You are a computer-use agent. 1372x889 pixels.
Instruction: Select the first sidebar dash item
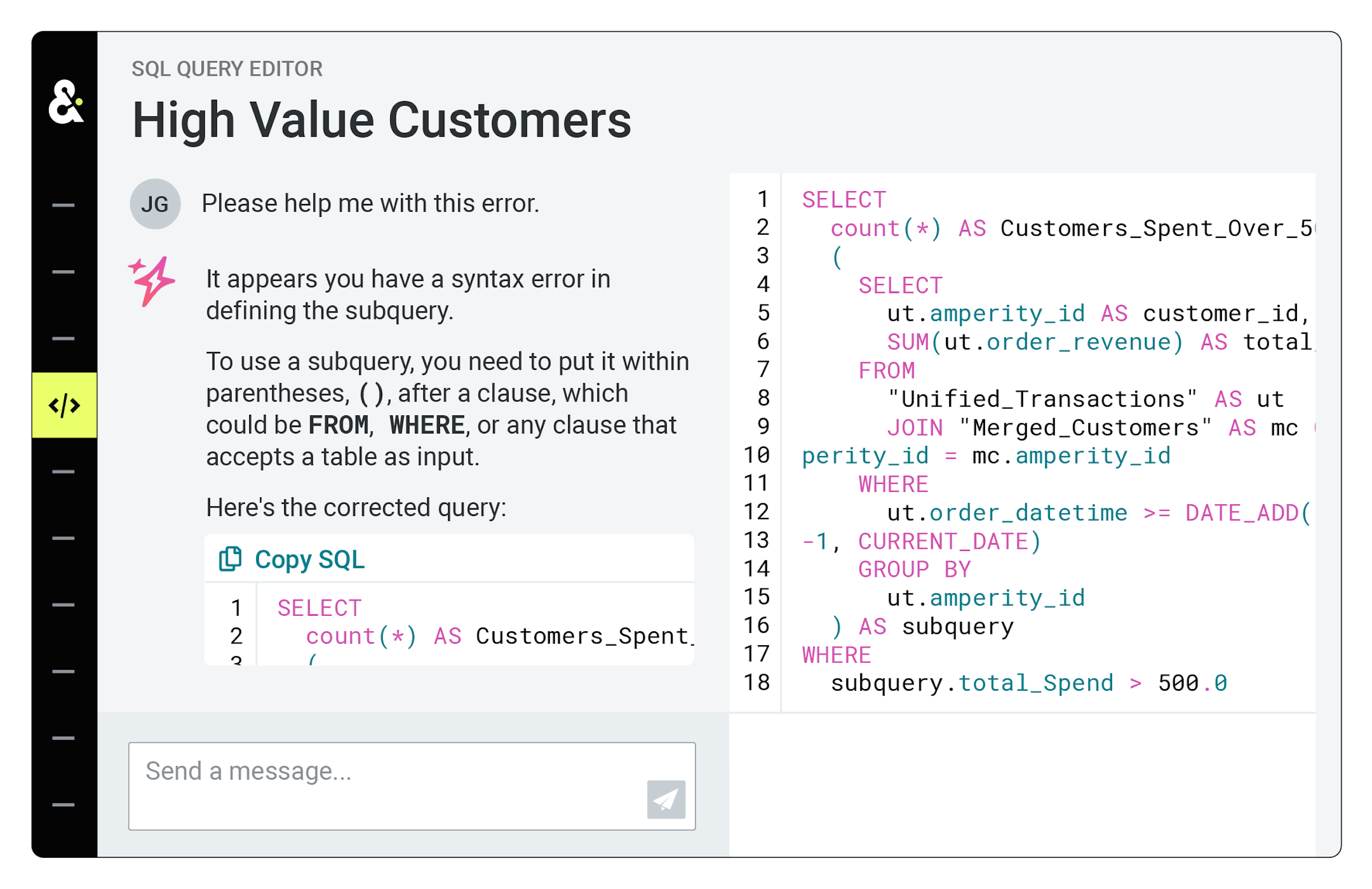point(63,205)
